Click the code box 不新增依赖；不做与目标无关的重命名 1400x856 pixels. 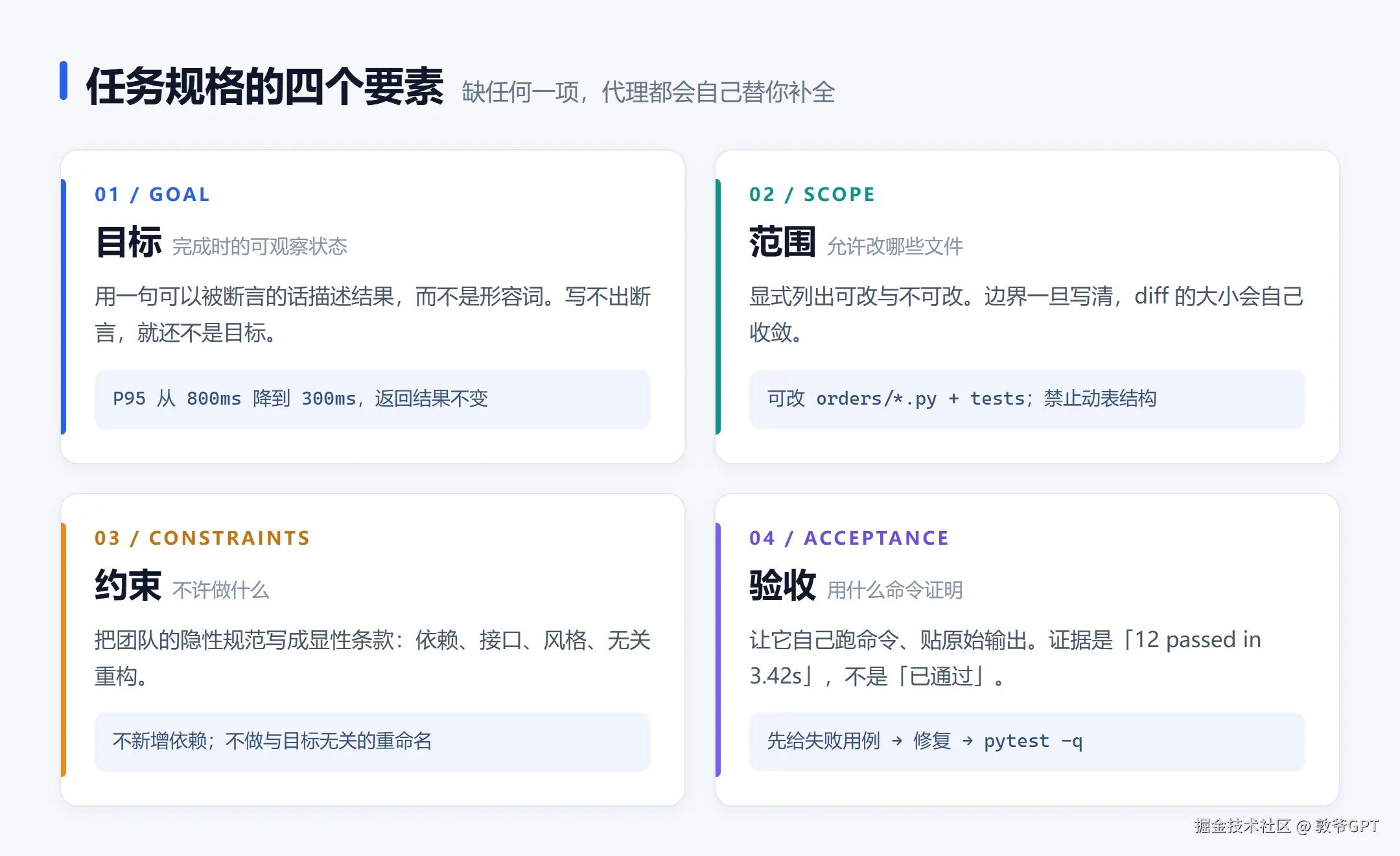(x=373, y=741)
